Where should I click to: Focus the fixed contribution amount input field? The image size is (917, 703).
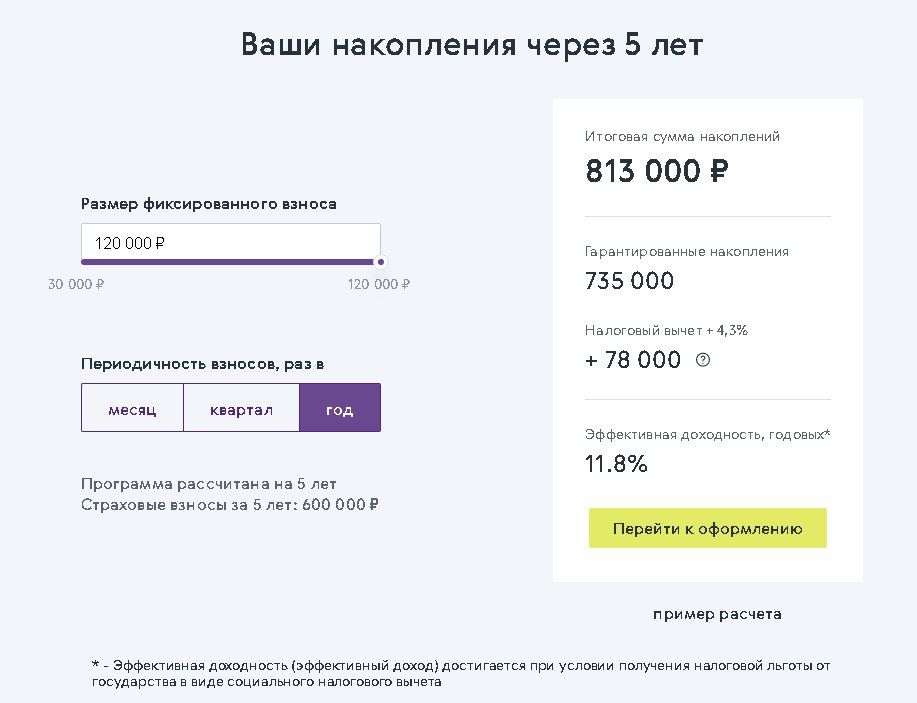[x=230, y=242]
